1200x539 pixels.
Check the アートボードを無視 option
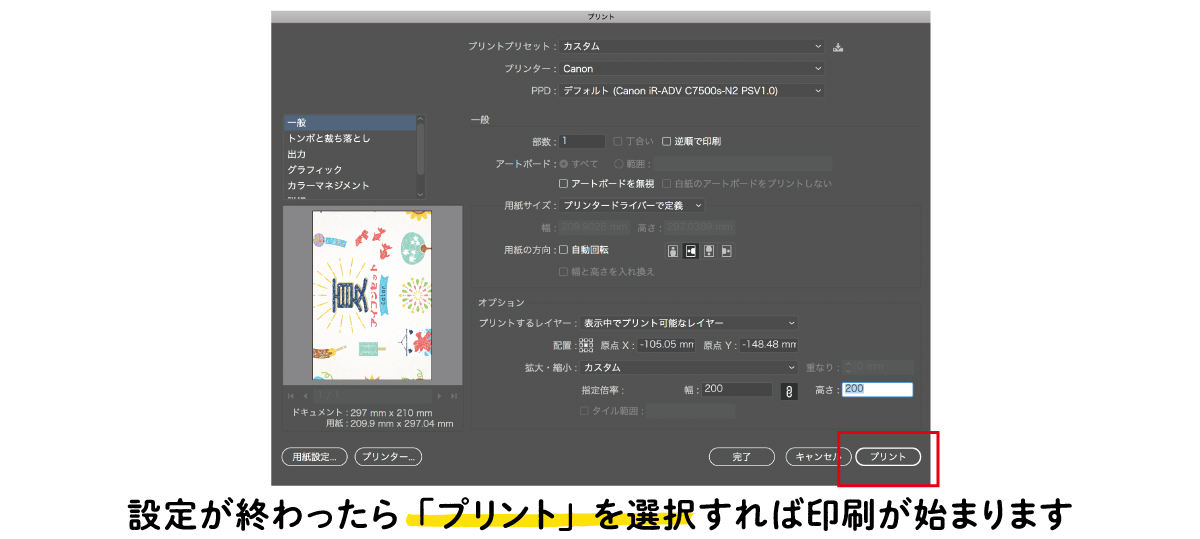(x=564, y=184)
